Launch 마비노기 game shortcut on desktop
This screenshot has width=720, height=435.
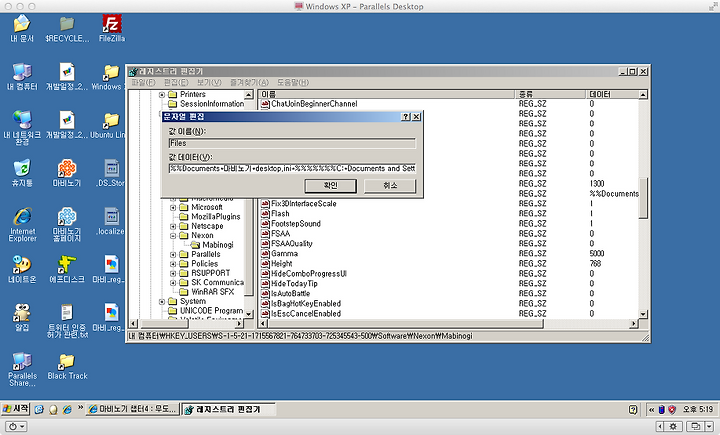tap(67, 173)
